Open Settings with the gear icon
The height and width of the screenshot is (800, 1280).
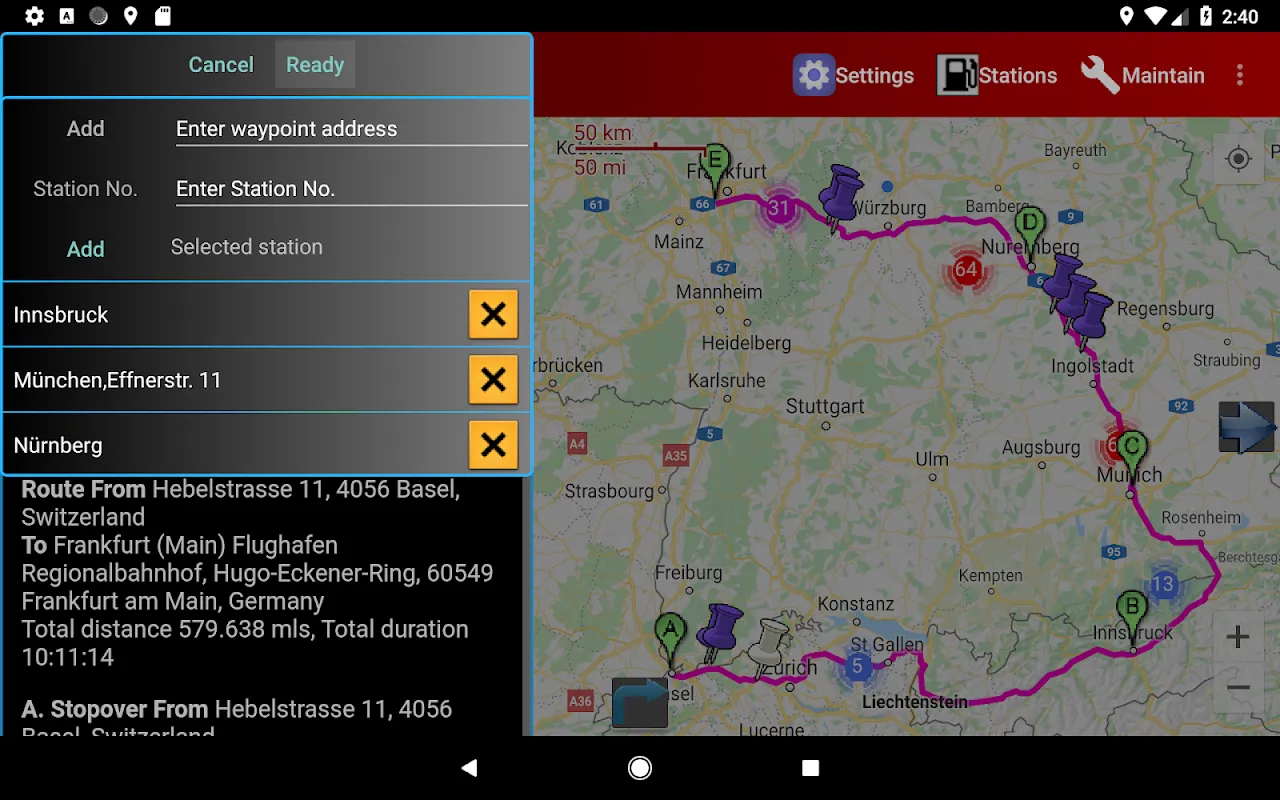(x=814, y=76)
